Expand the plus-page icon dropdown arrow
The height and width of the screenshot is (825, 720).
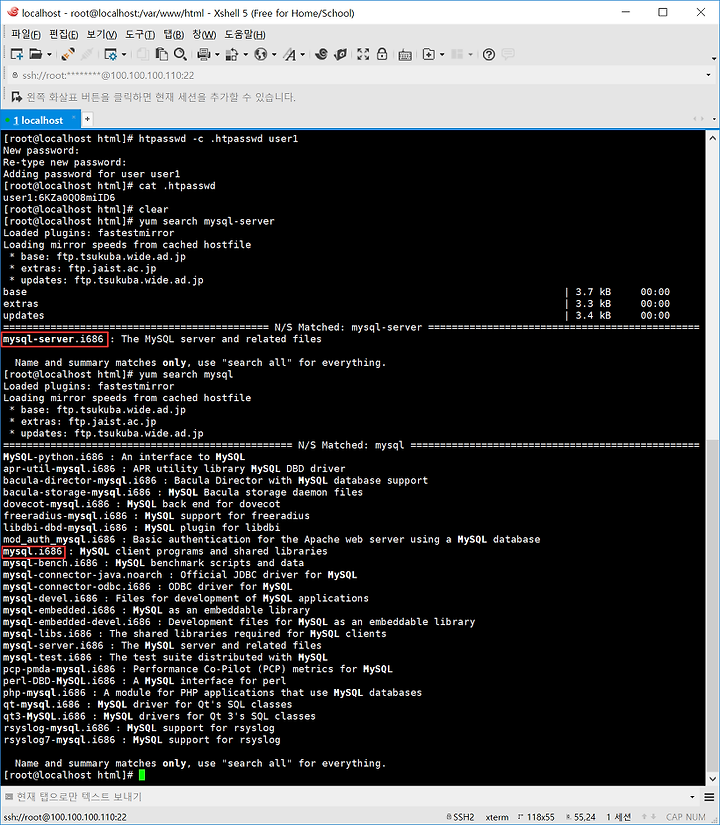pyautogui.click(x=442, y=54)
